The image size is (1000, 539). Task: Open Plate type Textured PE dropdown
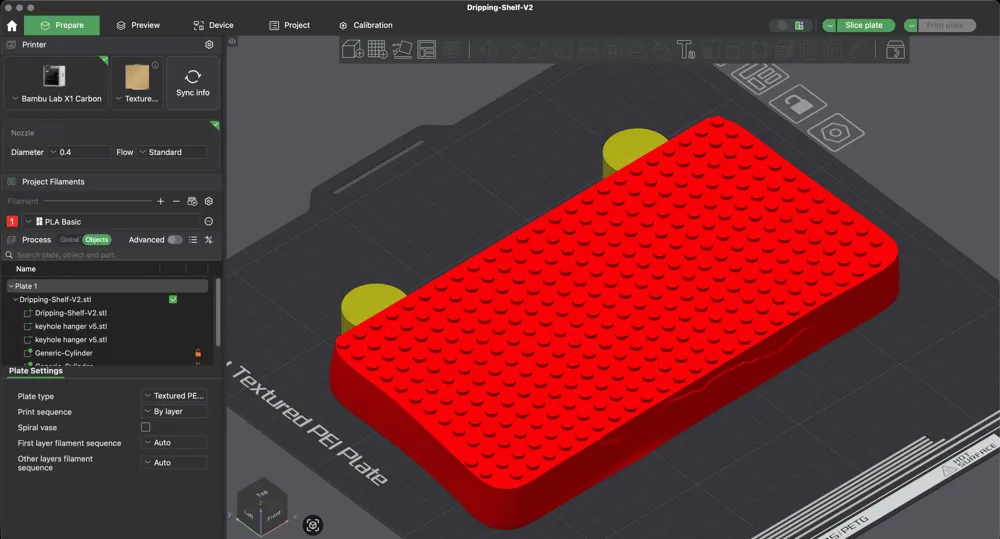174,395
